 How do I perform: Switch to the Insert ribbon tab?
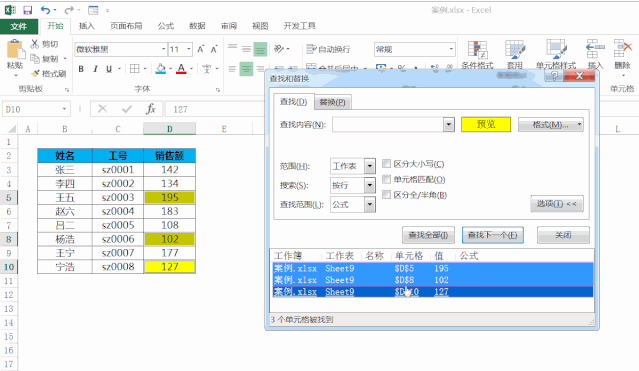(x=86, y=26)
